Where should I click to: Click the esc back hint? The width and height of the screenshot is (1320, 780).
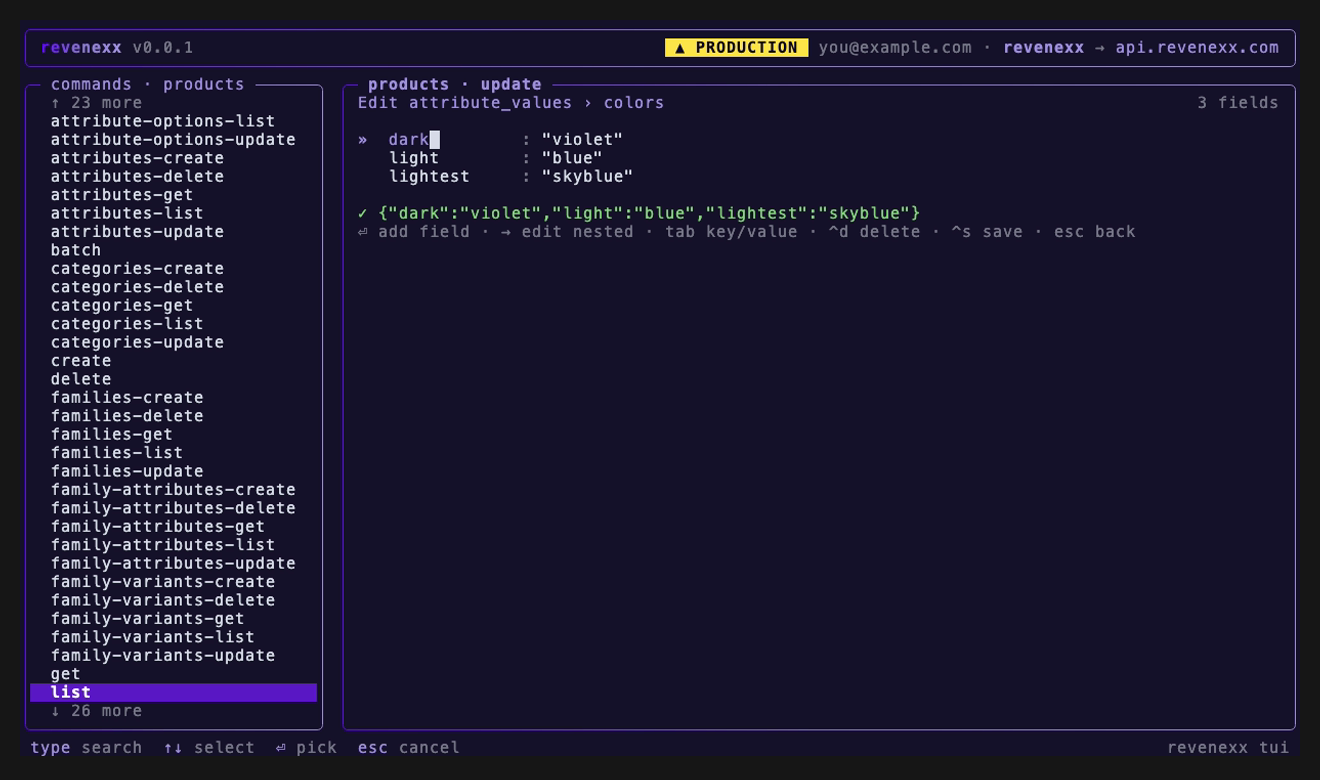[1095, 232]
